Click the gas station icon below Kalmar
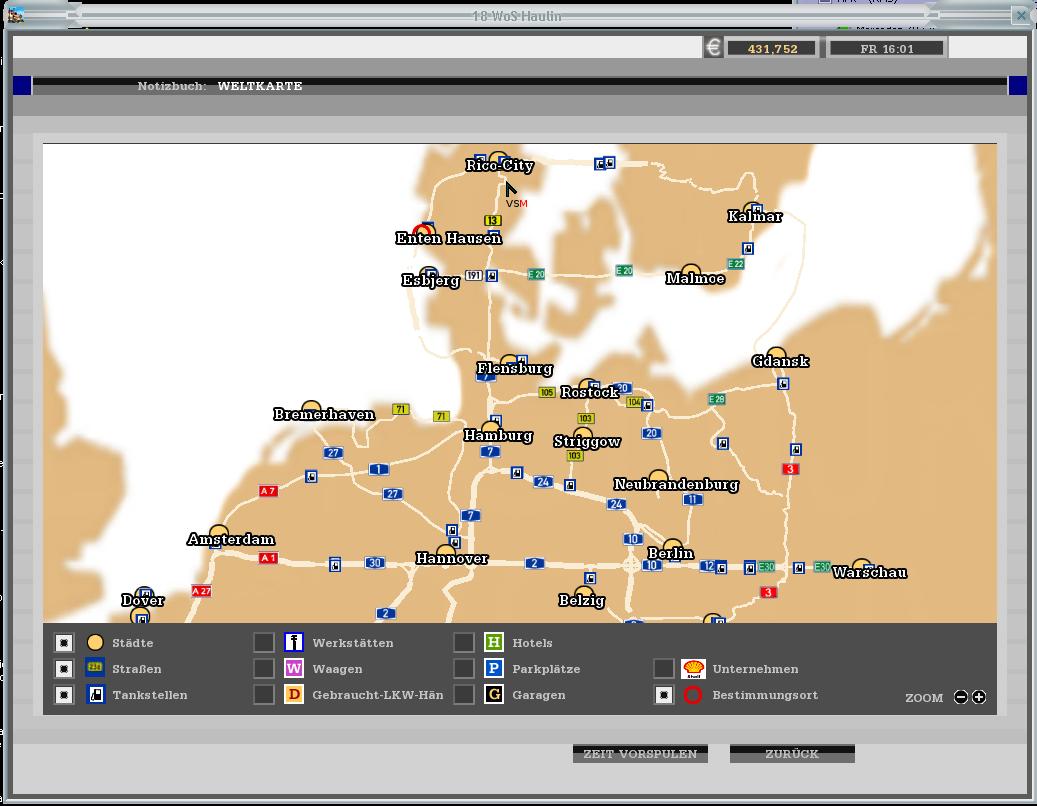This screenshot has width=1037, height=806. coord(748,248)
